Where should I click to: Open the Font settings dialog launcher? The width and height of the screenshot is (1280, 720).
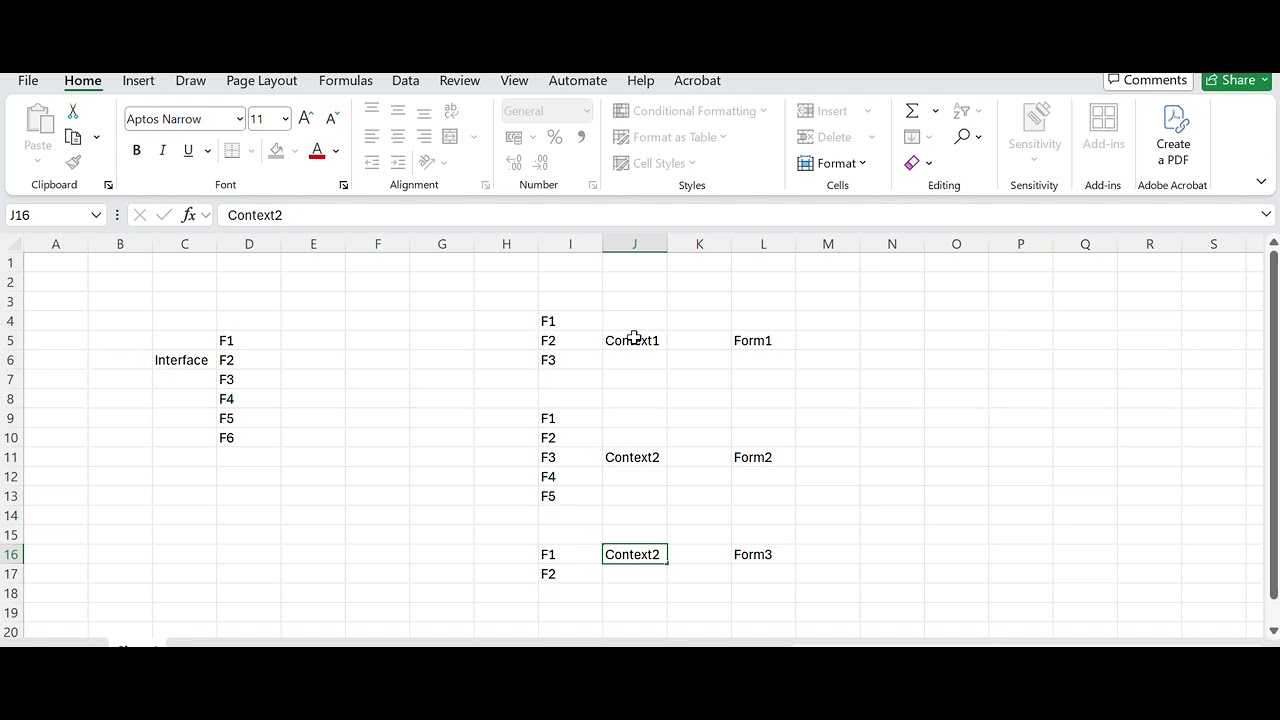point(343,185)
